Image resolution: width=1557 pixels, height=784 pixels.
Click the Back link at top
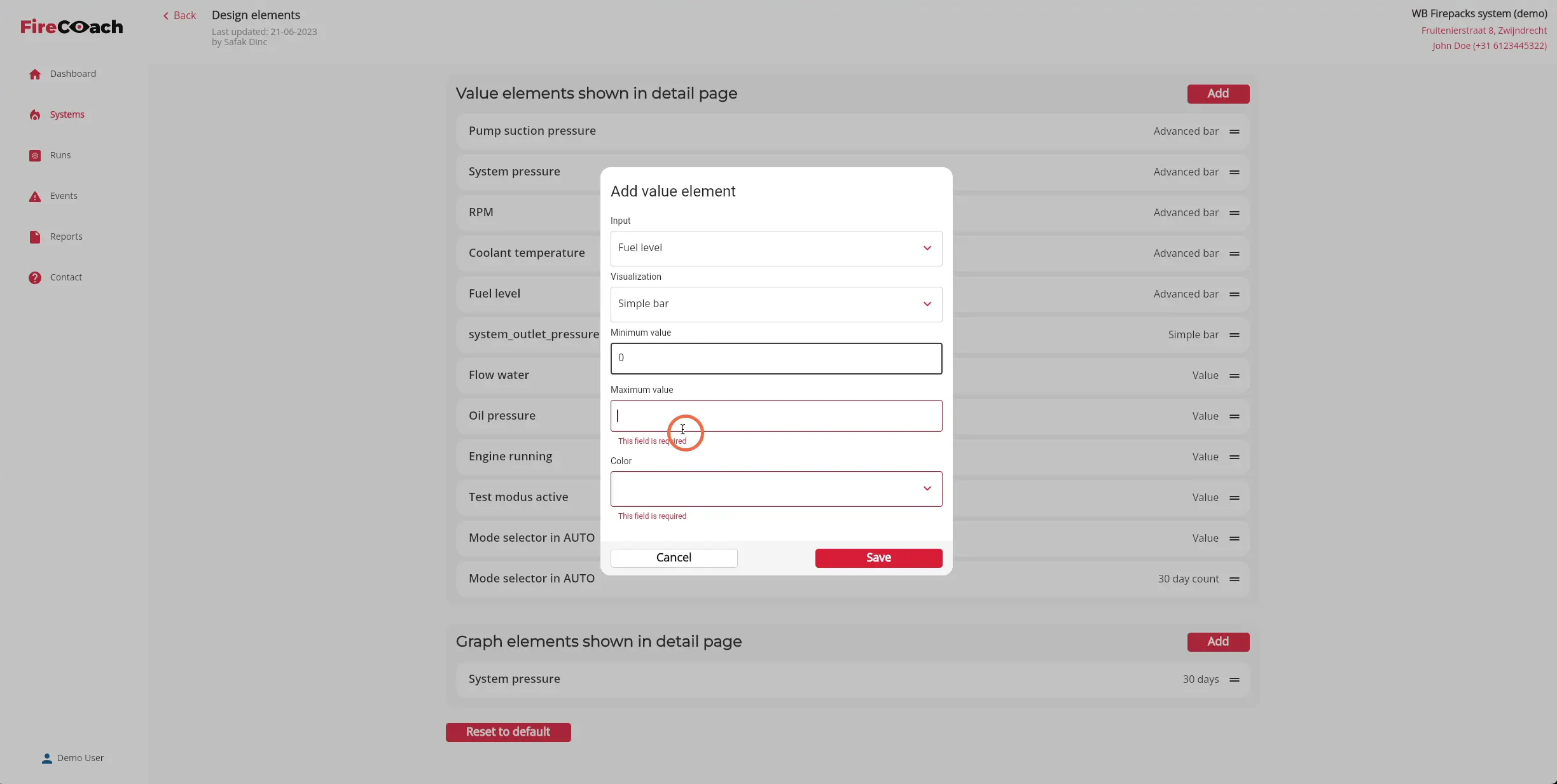(179, 15)
